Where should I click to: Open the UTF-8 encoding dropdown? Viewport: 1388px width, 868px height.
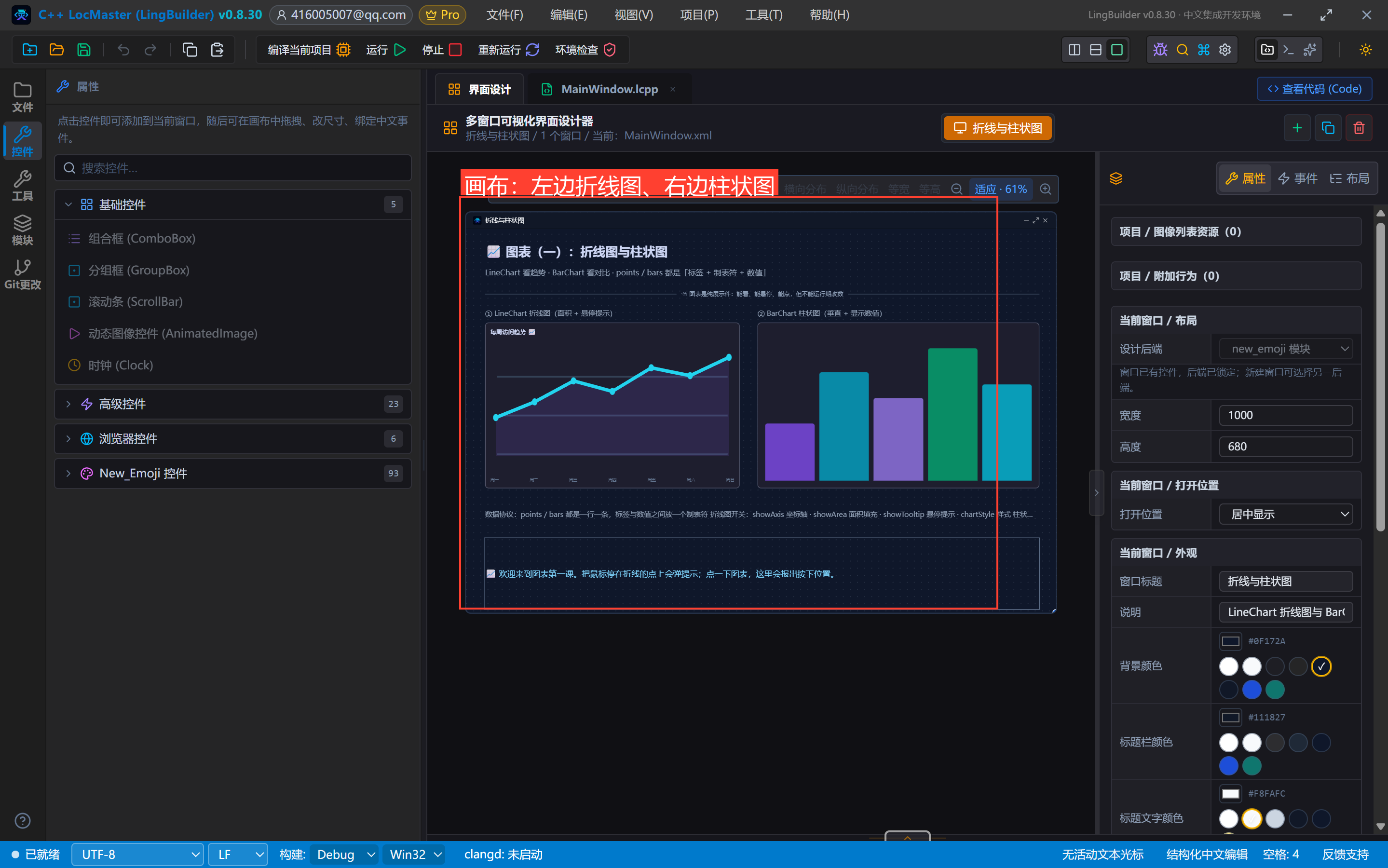tap(137, 855)
